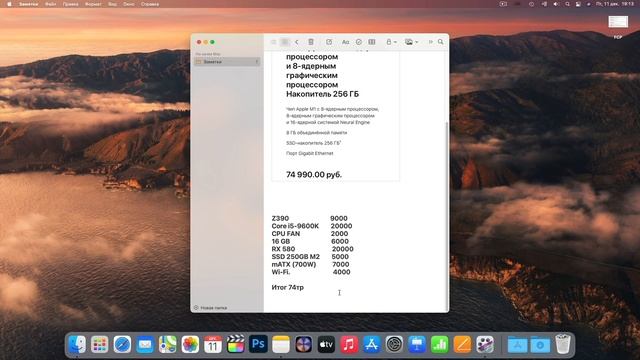This screenshot has width=640, height=360.
Task: Open Photoshop from the Dock
Action: (x=258, y=344)
